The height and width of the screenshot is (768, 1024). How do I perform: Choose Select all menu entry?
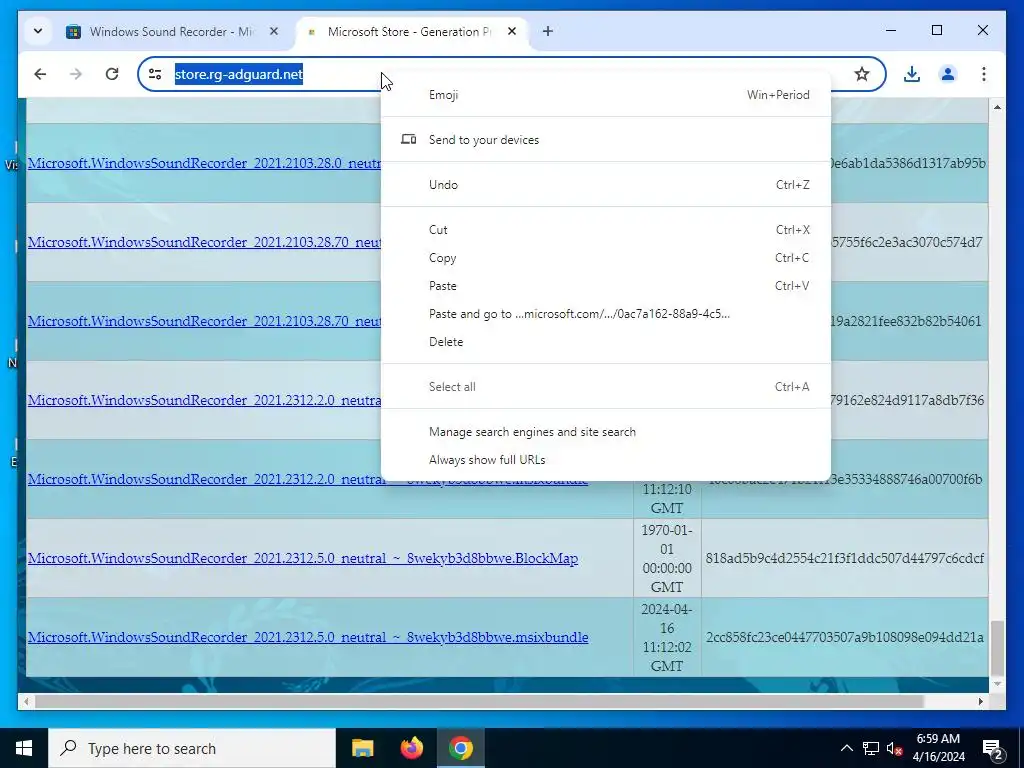coord(605,387)
